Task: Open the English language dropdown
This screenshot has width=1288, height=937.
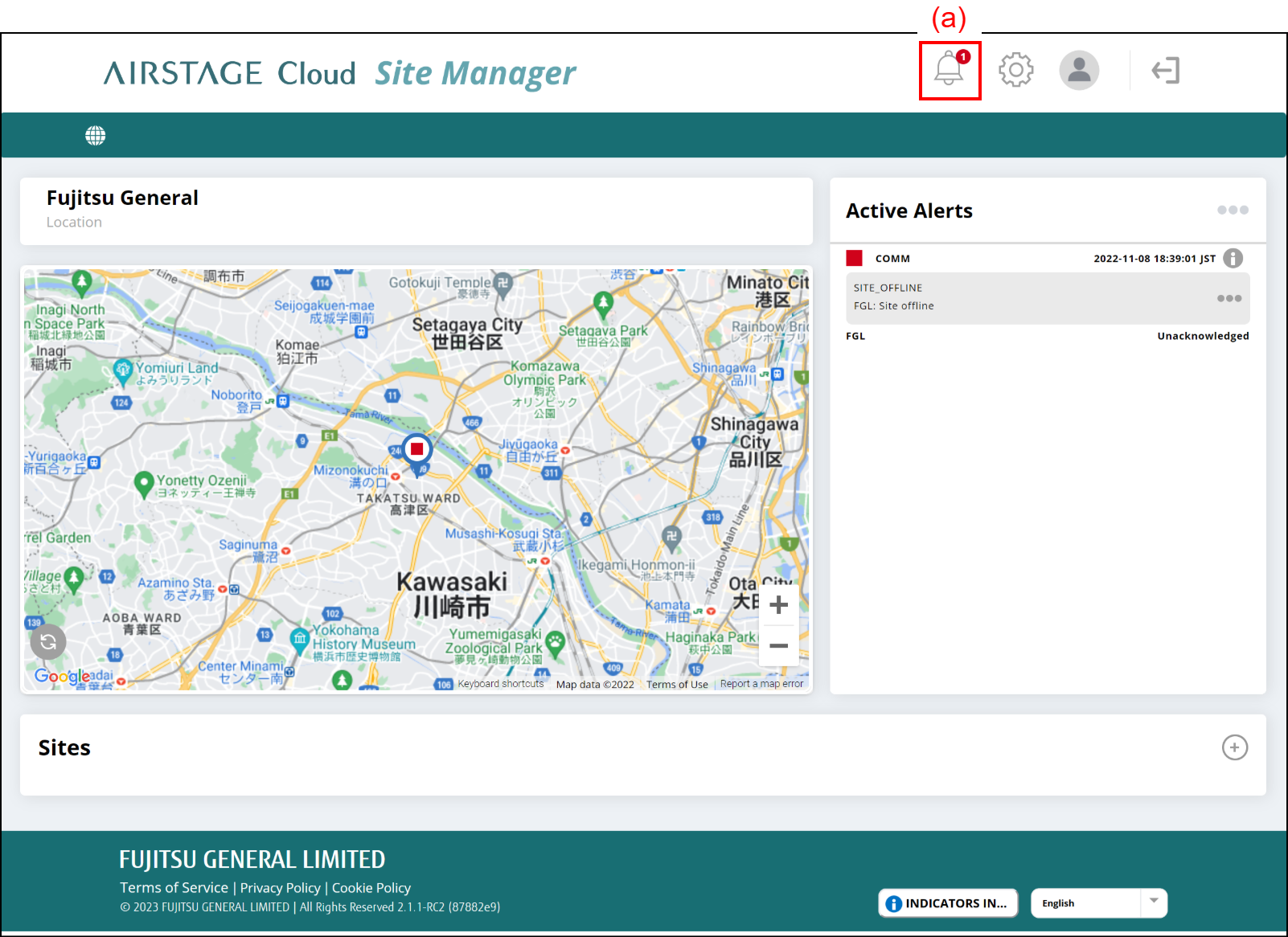Action: point(1098,903)
